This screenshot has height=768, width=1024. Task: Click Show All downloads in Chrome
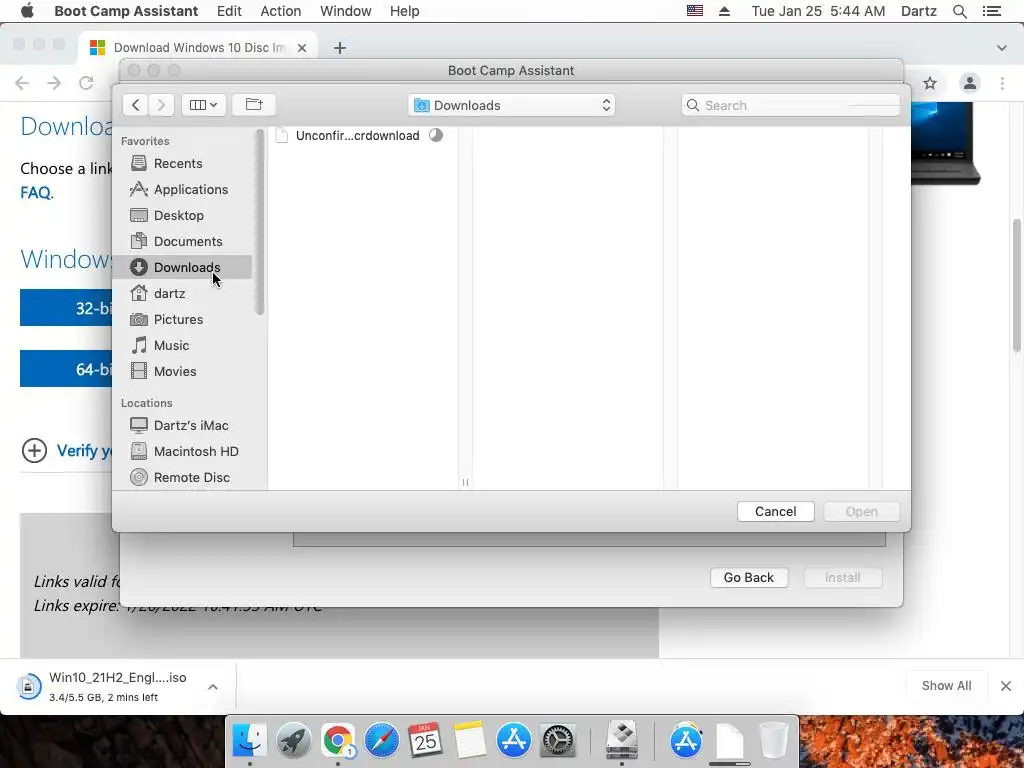tap(946, 686)
